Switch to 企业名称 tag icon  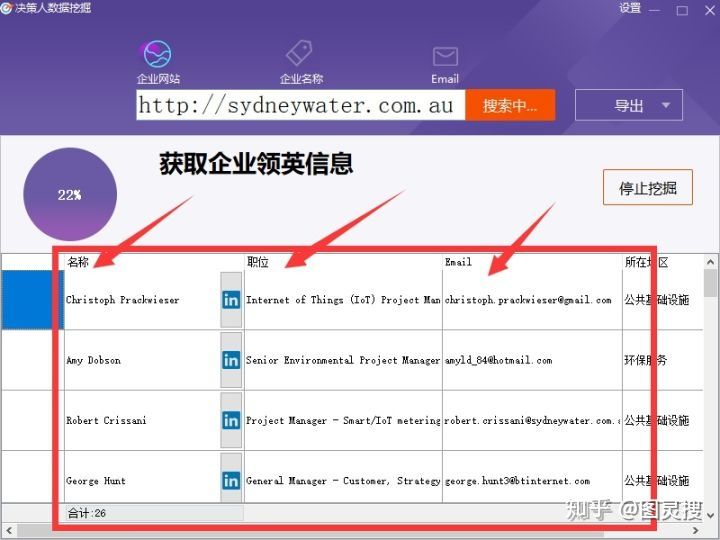[301, 55]
